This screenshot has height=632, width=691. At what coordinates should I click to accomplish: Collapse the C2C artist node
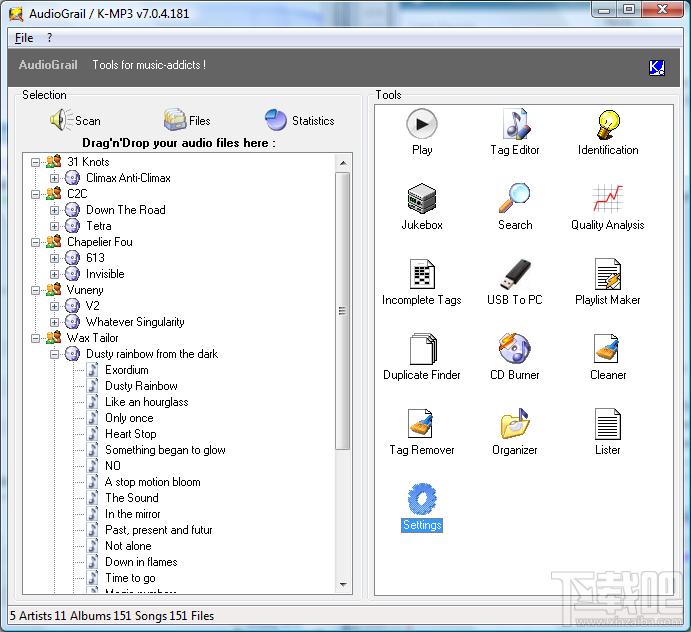(35, 194)
